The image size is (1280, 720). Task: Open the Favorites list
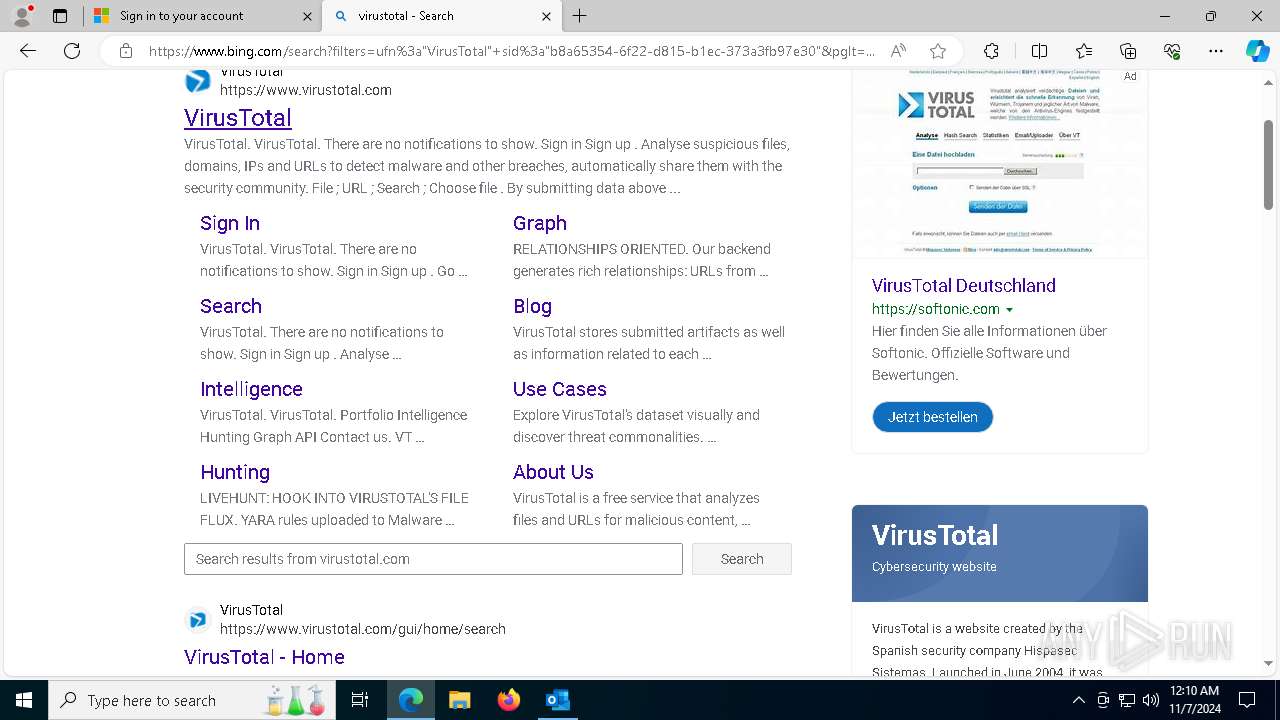pyautogui.click(x=1084, y=51)
